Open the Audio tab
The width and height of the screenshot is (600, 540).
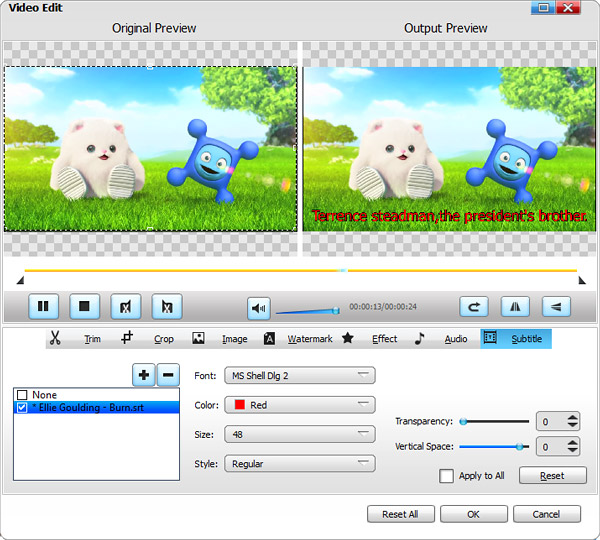456,339
